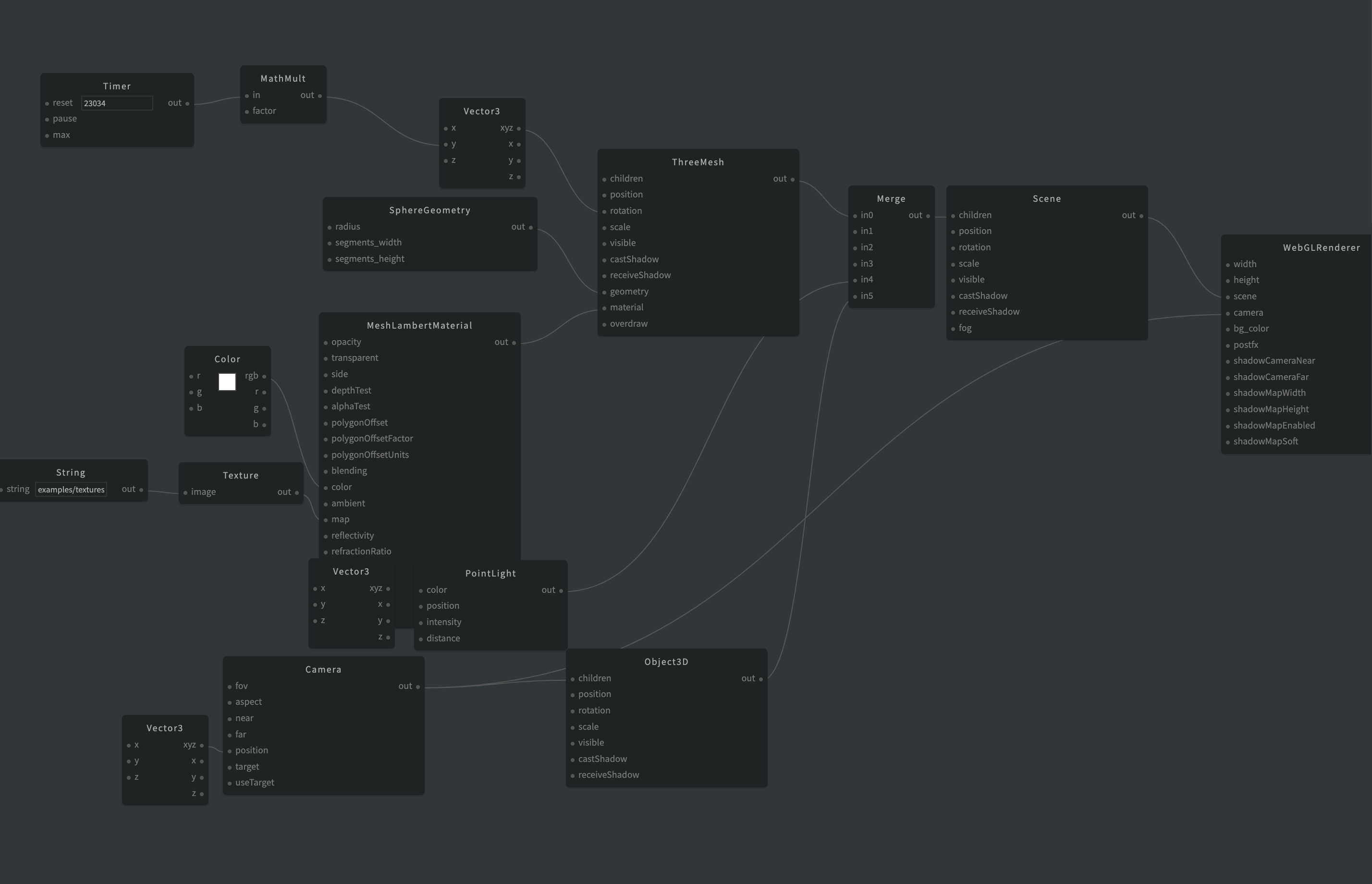Click the String node text field
The width and height of the screenshot is (1372, 884).
click(x=71, y=490)
